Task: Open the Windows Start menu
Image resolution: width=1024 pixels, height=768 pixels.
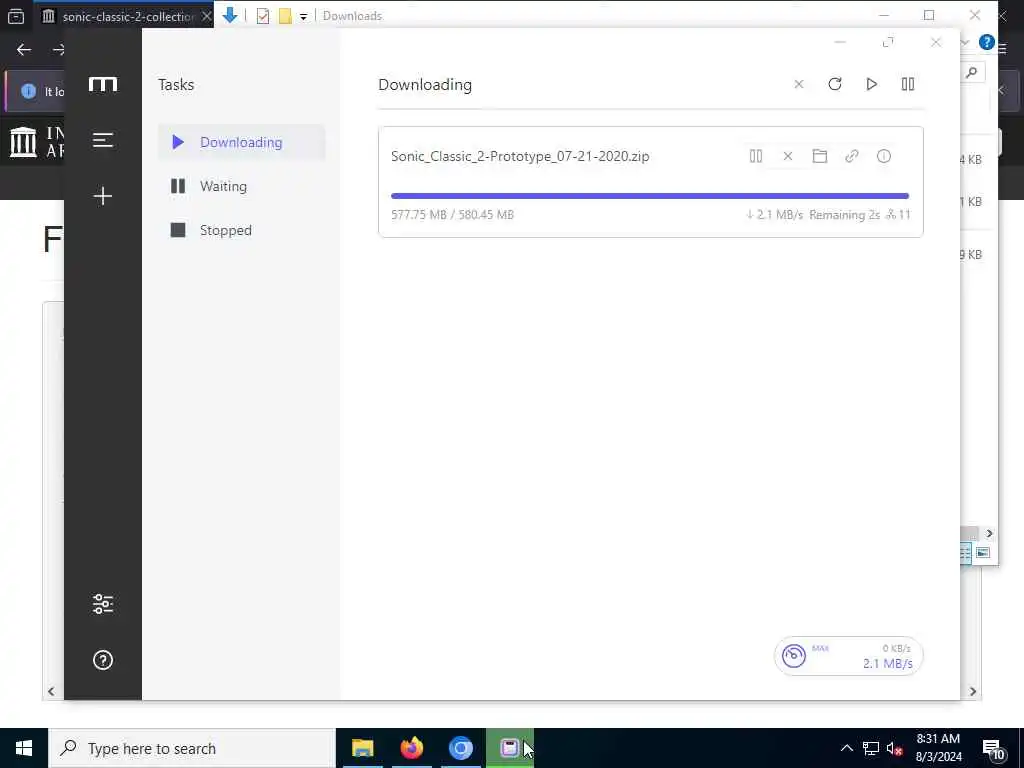Action: pyautogui.click(x=24, y=748)
